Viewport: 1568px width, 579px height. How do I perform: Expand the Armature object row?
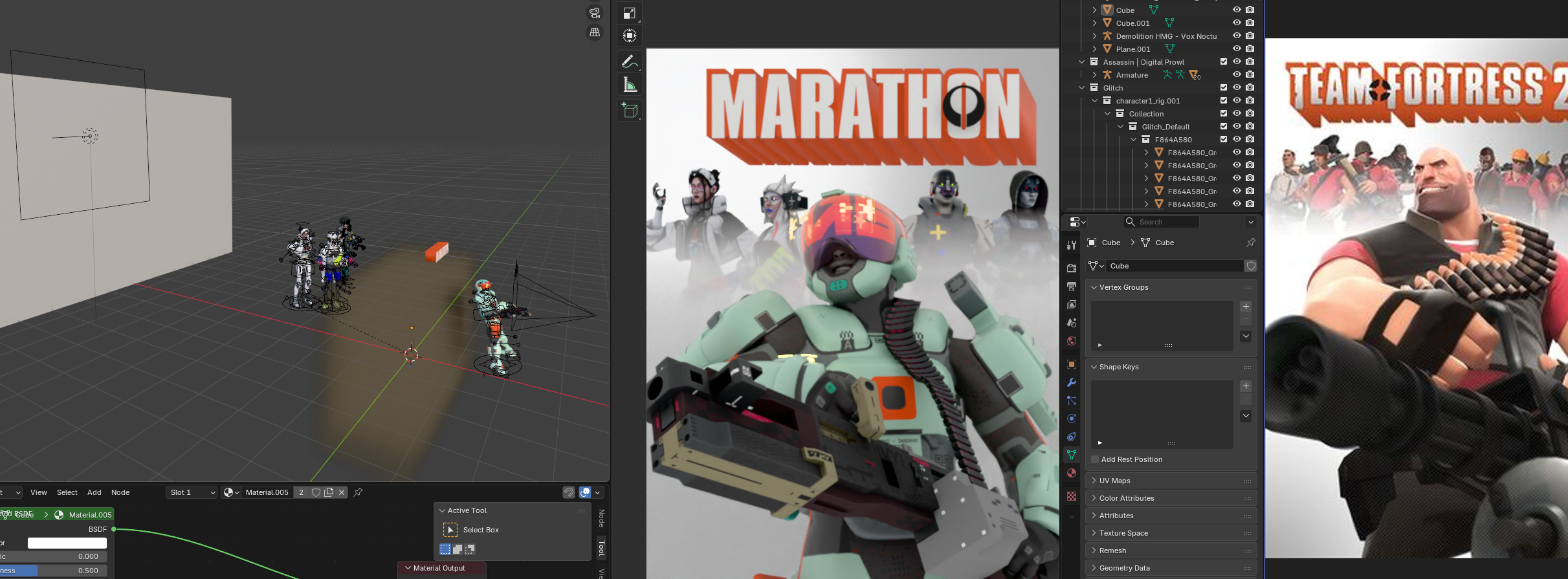pyautogui.click(x=1094, y=75)
